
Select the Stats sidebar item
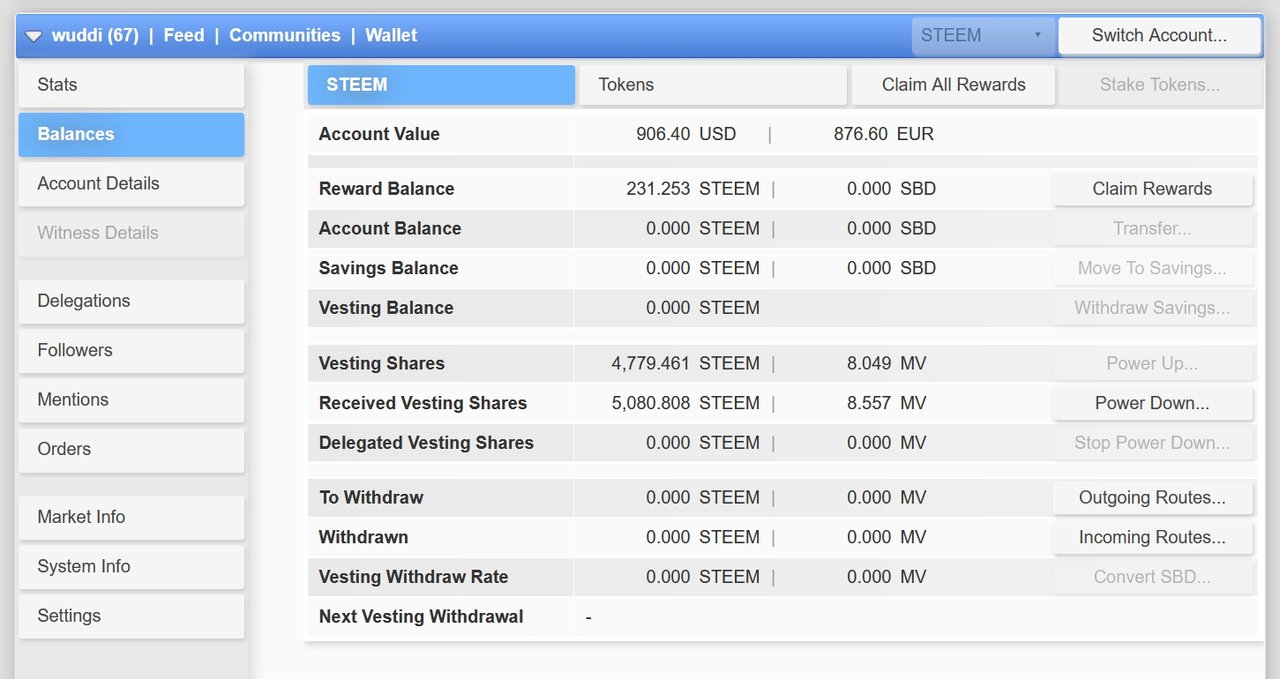(131, 85)
